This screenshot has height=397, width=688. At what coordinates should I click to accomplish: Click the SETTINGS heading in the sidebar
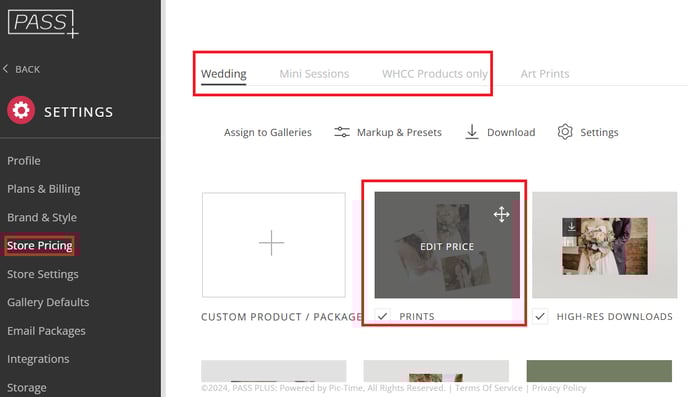click(x=79, y=112)
